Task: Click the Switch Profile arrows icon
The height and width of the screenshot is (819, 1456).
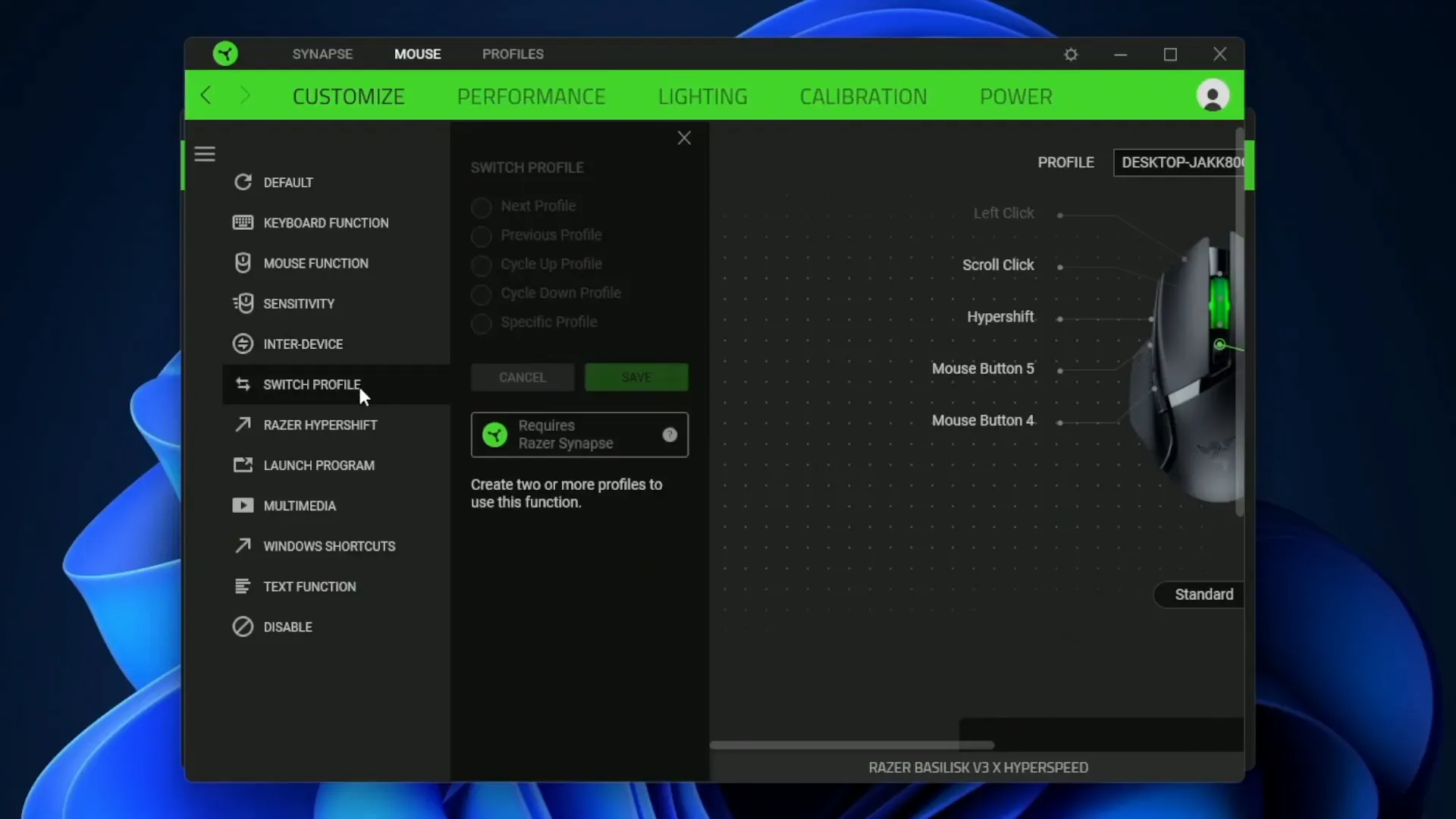Action: [x=243, y=384]
